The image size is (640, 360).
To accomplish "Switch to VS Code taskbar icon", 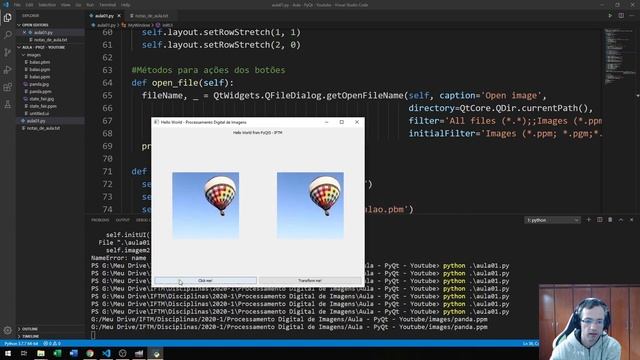I will coord(106,353).
